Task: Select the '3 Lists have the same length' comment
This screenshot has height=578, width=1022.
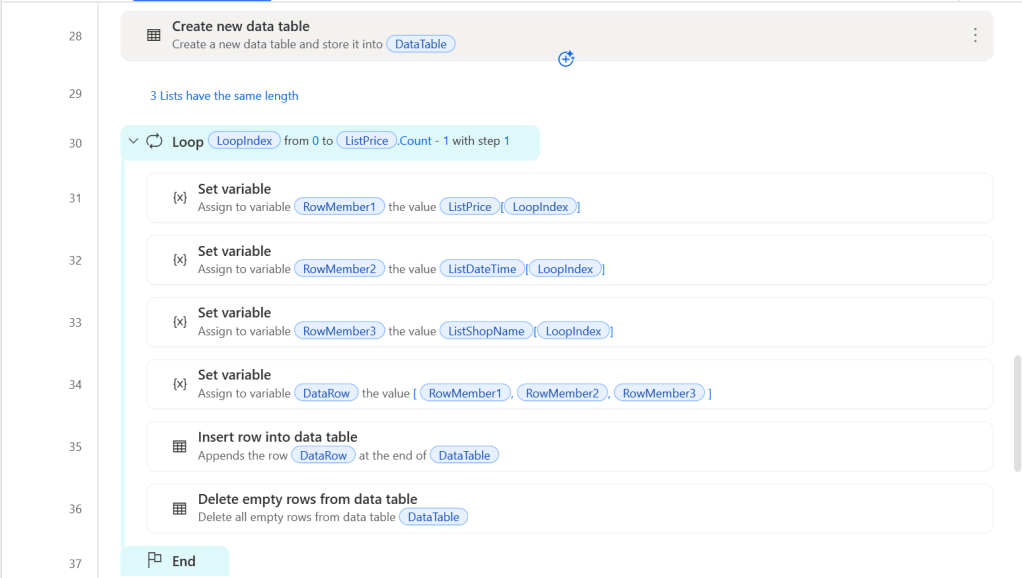Action: pos(224,96)
